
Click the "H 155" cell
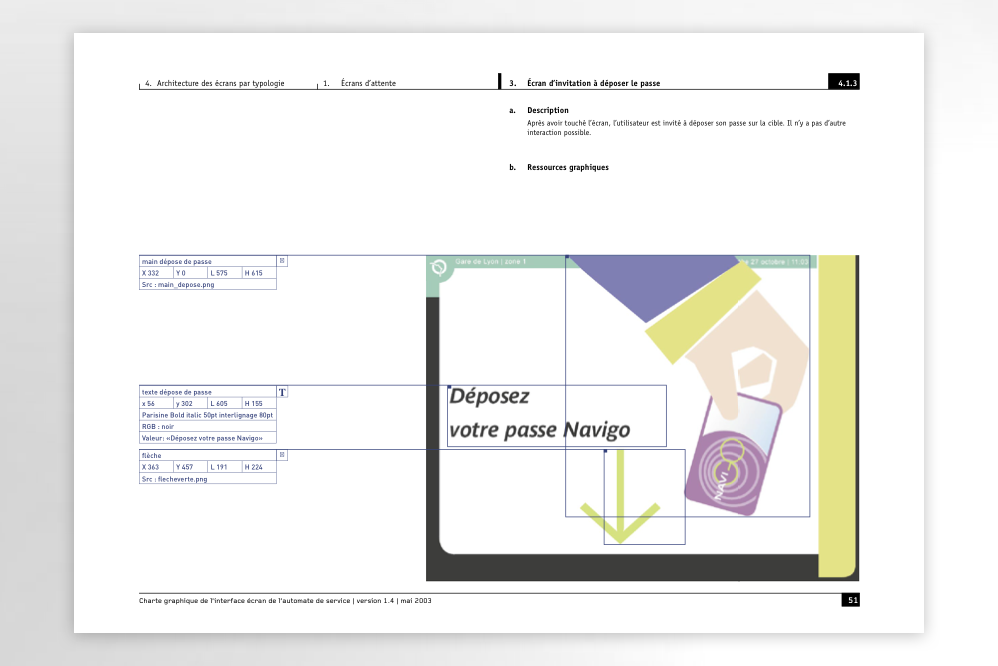(259, 404)
